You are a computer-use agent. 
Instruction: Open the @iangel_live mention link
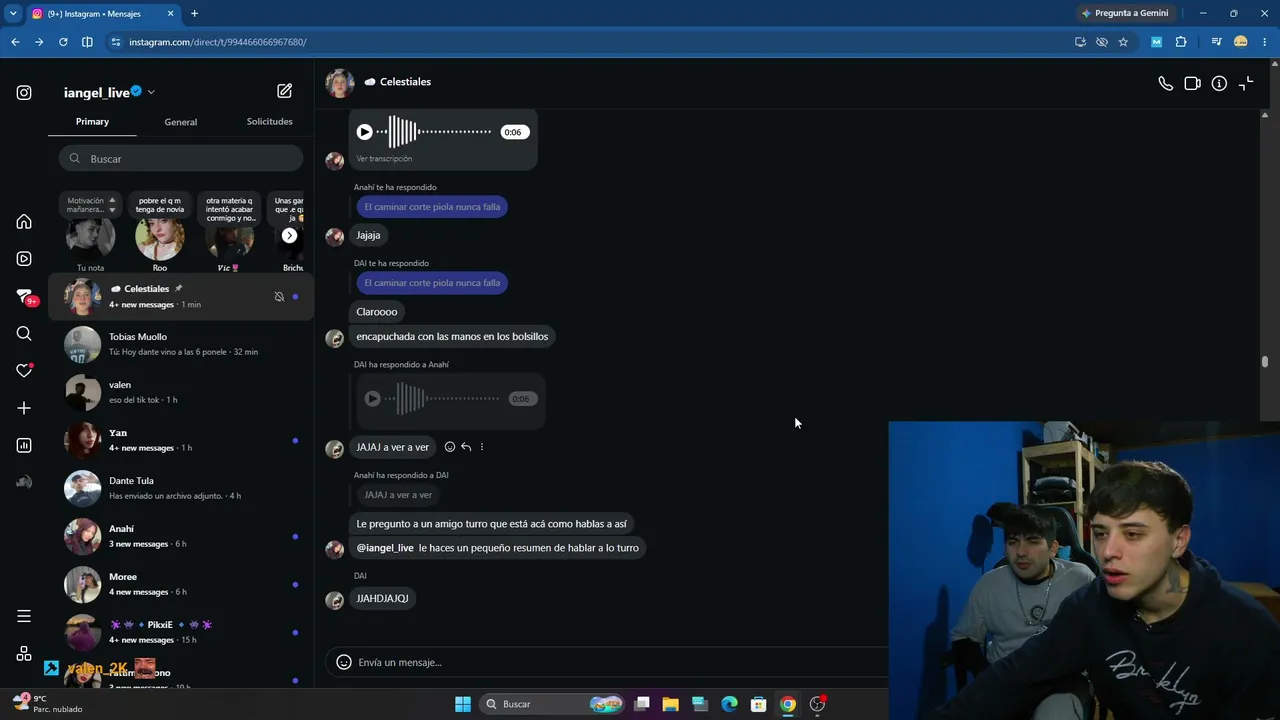coord(385,548)
